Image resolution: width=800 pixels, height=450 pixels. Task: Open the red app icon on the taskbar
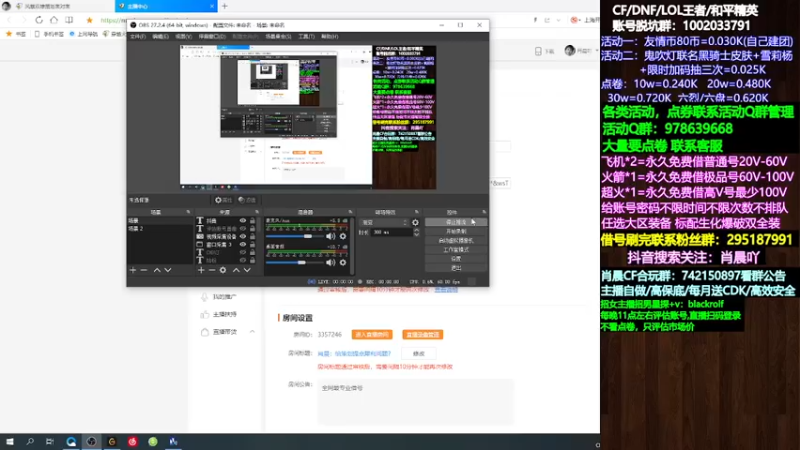(x=133, y=441)
